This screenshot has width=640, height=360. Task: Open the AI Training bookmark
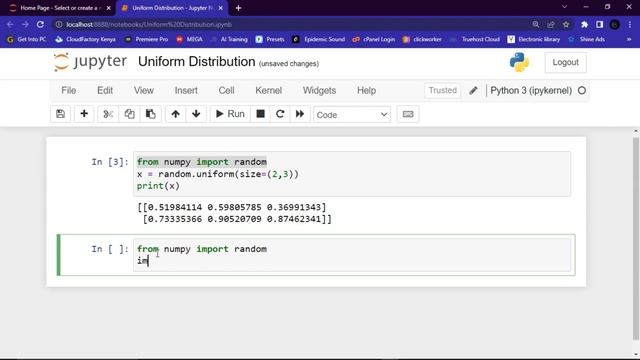point(229,39)
